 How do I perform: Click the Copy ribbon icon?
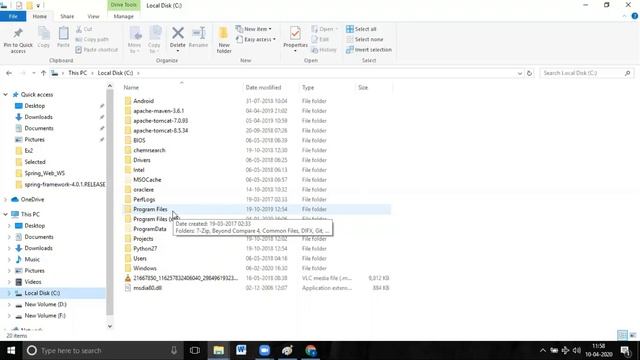[x=44, y=38]
